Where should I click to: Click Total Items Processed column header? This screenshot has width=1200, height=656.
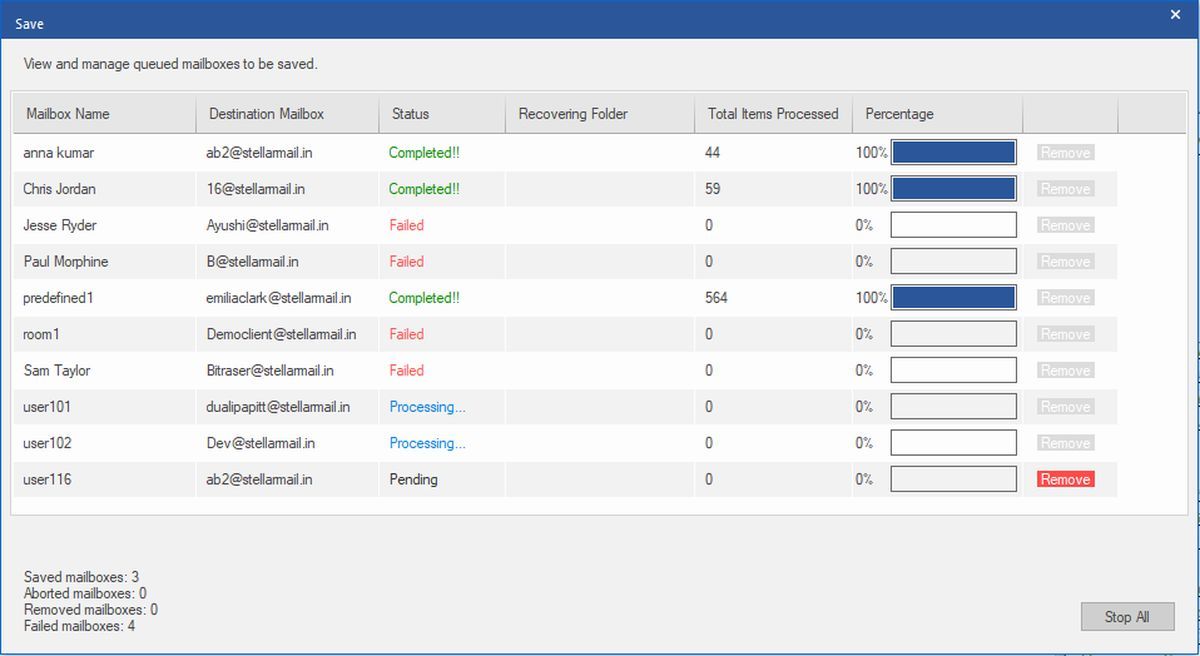click(x=774, y=114)
